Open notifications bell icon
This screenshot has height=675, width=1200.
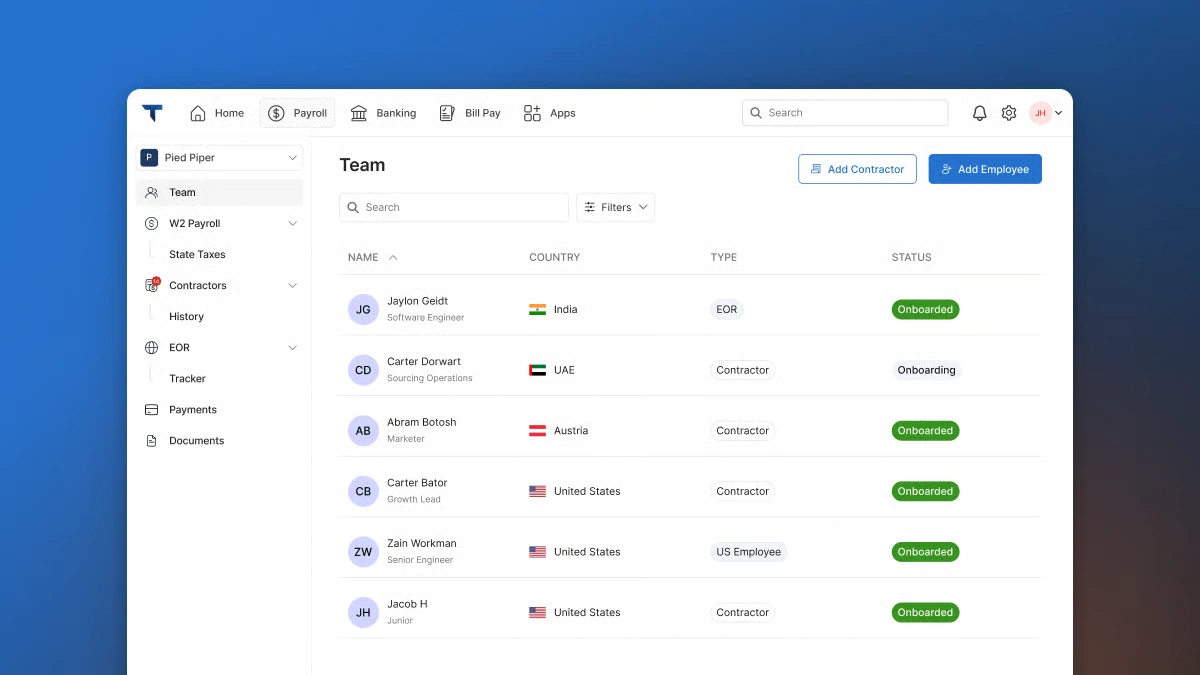tap(980, 113)
